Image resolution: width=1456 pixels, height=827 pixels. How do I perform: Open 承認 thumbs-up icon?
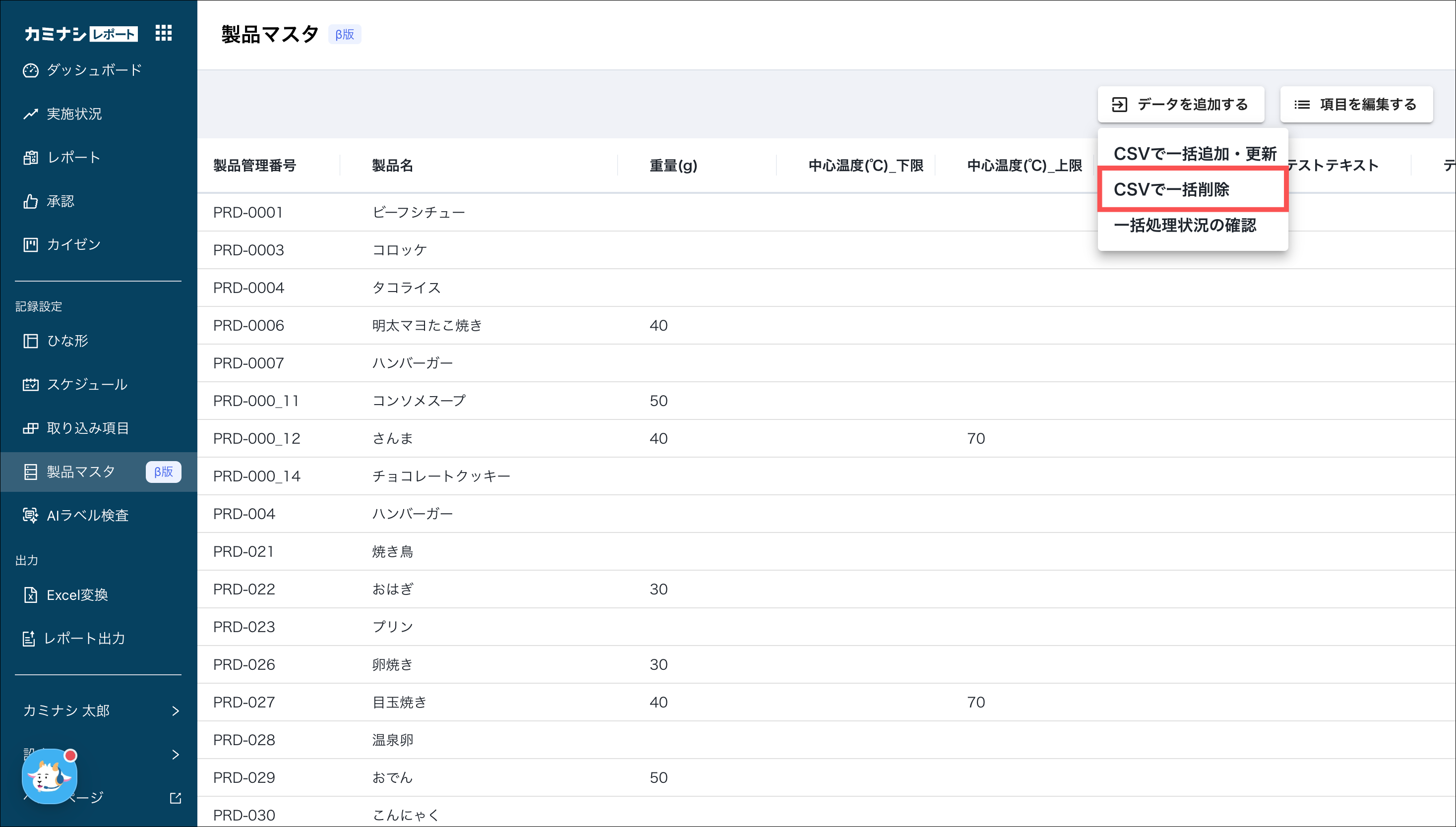point(30,201)
